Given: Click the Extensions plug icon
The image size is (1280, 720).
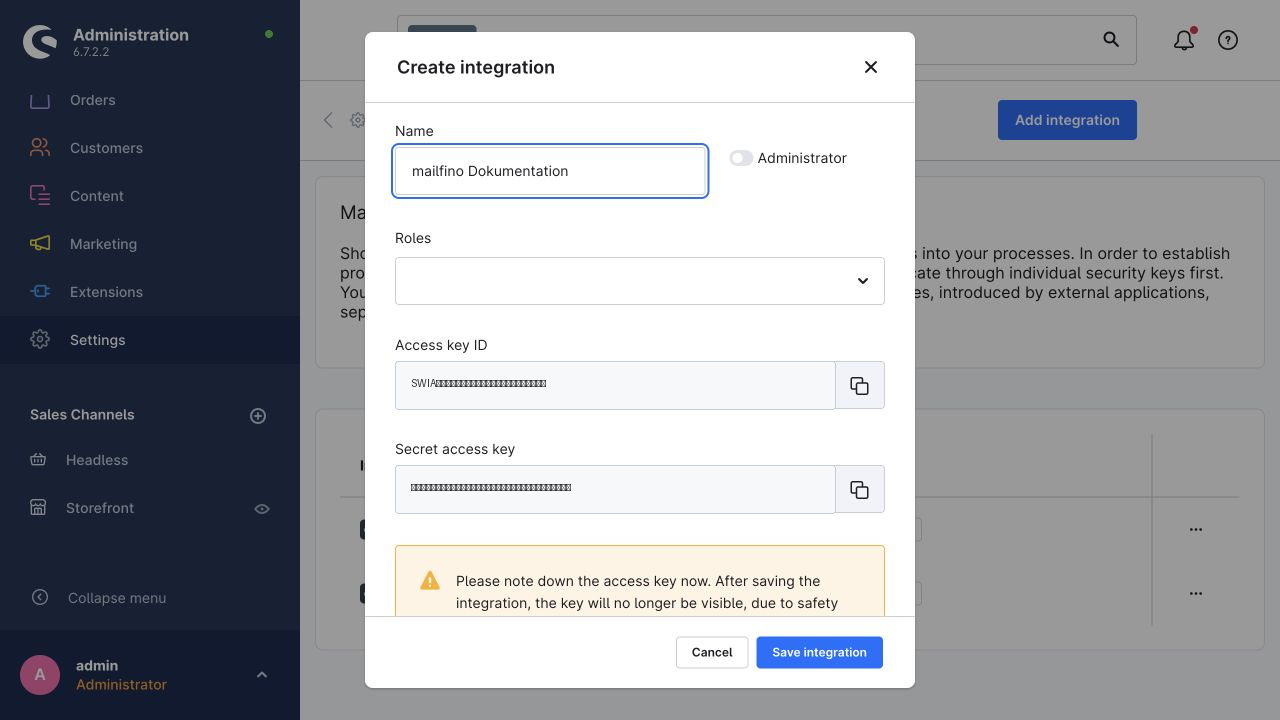Looking at the screenshot, I should click(x=40, y=292).
